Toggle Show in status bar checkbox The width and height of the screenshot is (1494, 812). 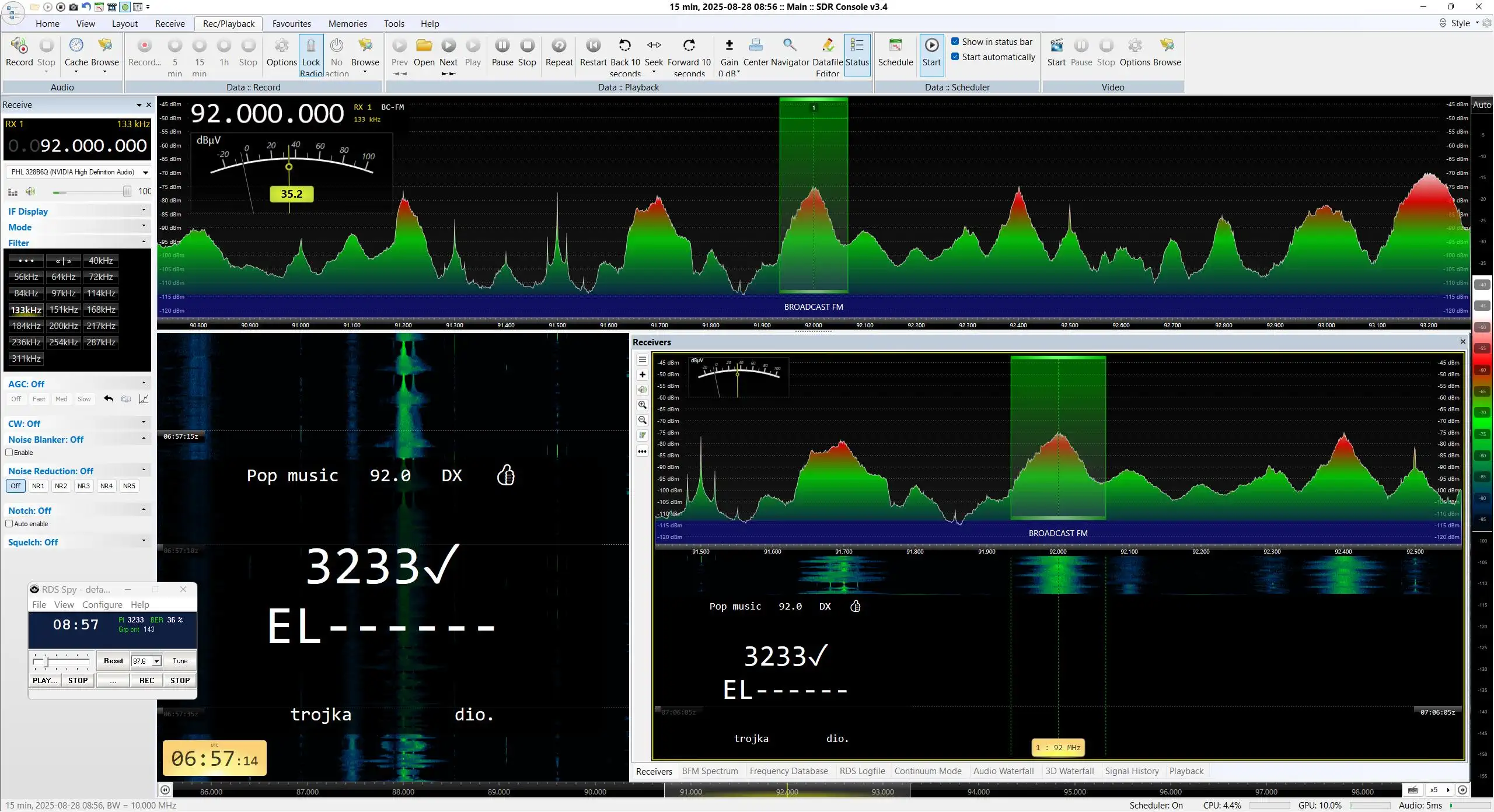955,41
